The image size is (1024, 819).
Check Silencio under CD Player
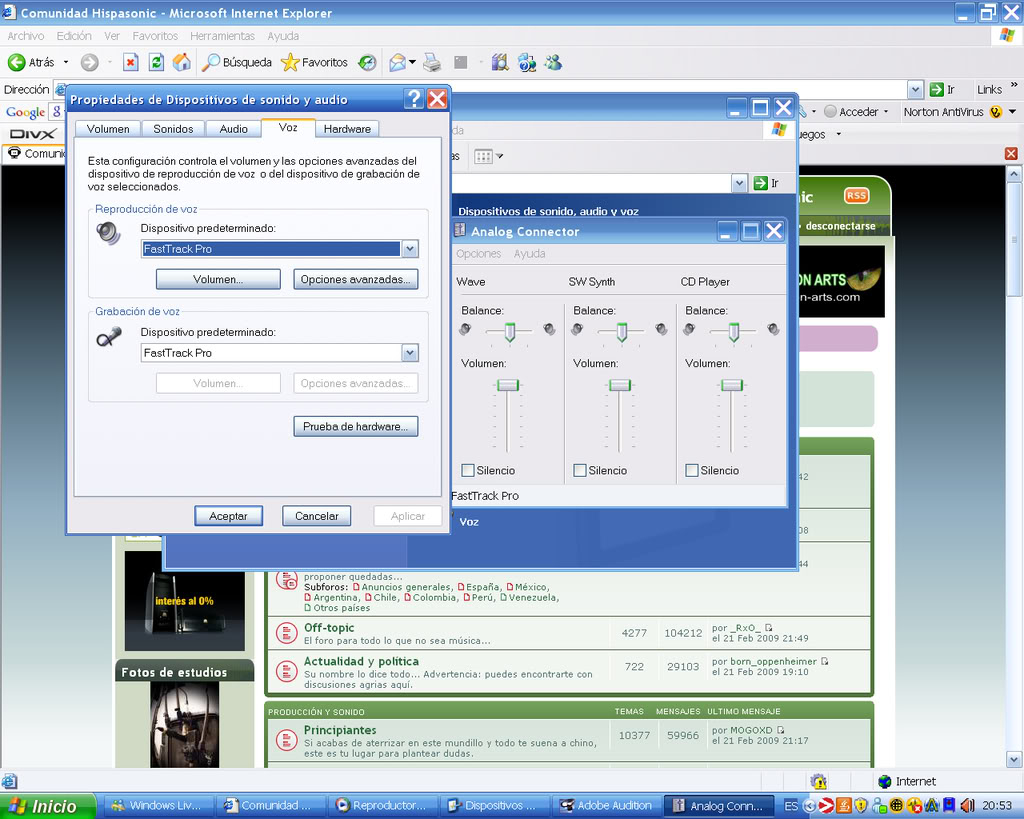tap(692, 470)
